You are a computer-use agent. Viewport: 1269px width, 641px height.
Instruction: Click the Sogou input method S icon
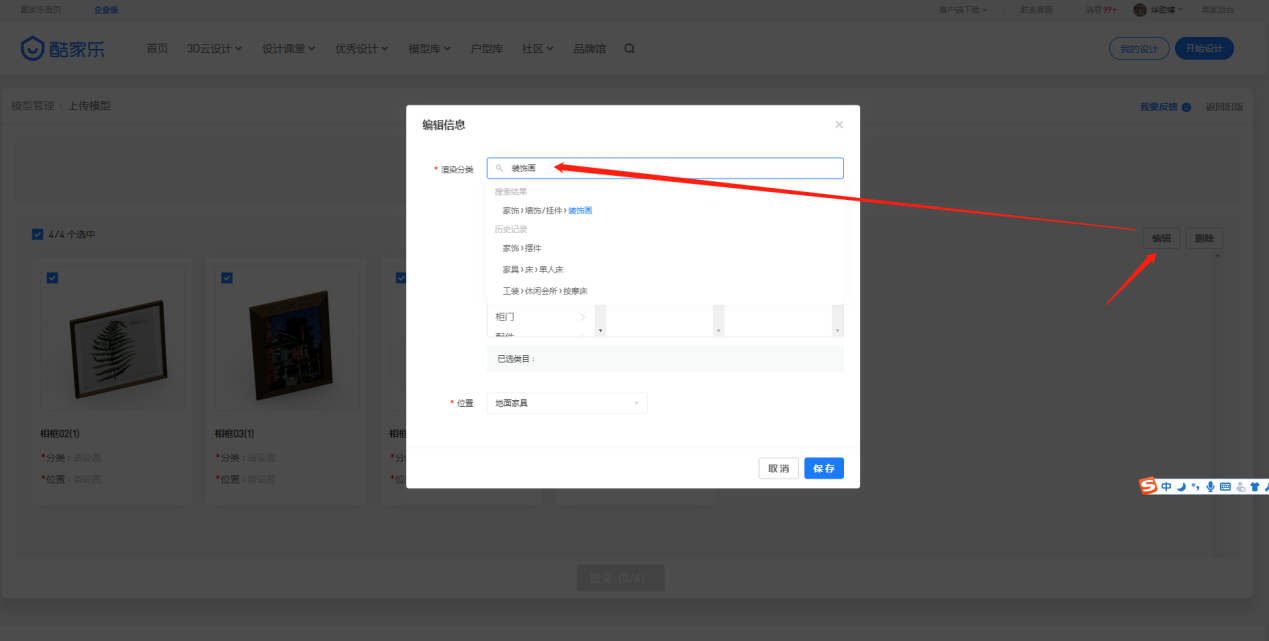click(1148, 486)
